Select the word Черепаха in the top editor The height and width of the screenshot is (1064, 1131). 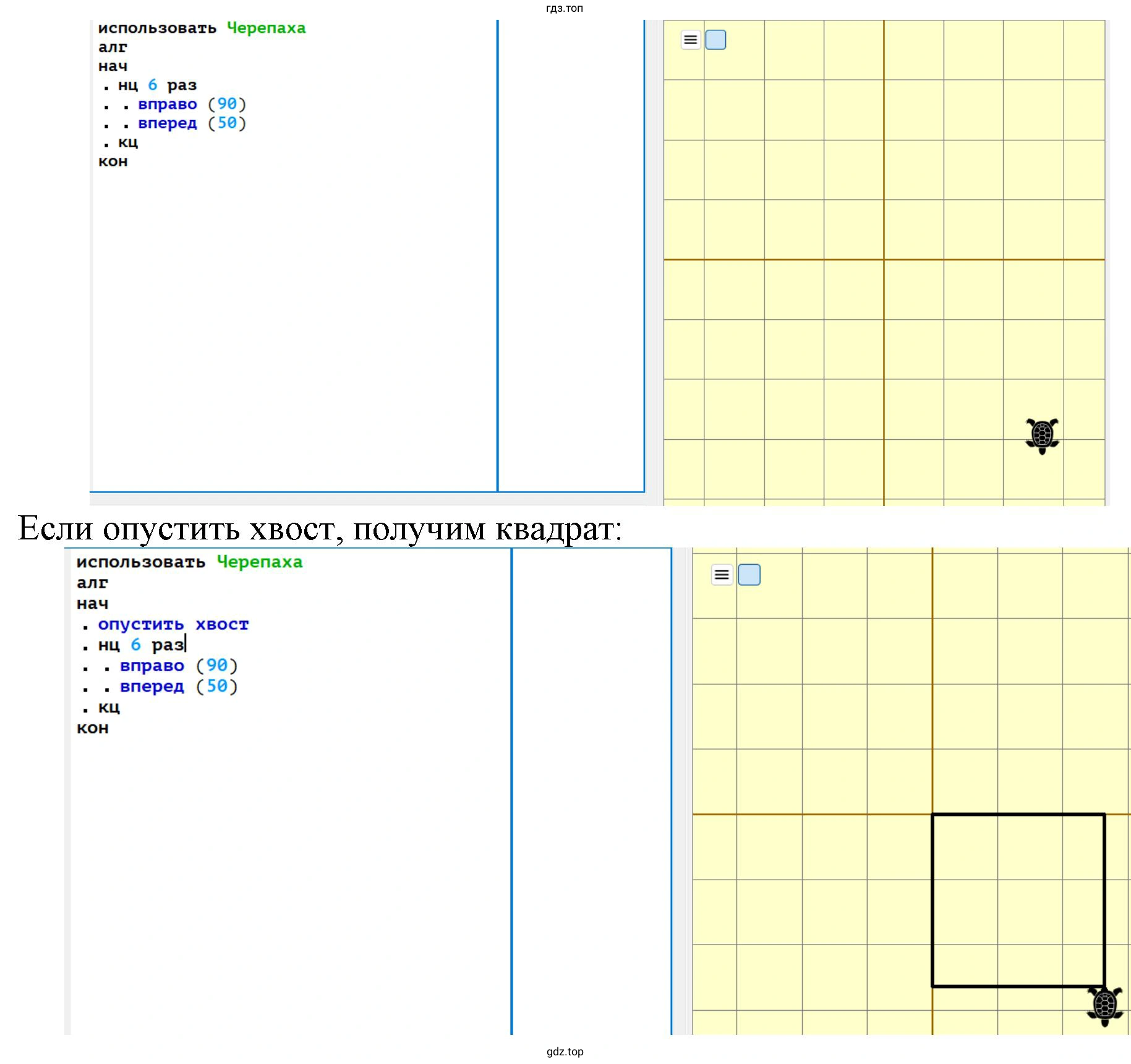click(266, 28)
